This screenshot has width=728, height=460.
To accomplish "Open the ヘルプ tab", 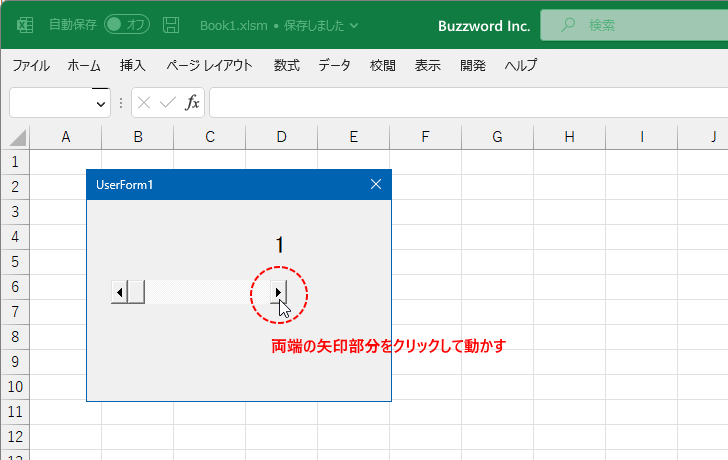I will [521, 65].
